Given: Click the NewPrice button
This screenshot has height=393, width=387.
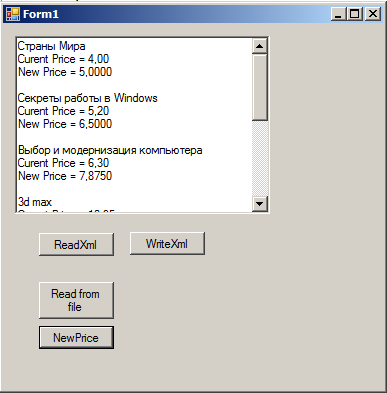Looking at the screenshot, I should [76, 338].
